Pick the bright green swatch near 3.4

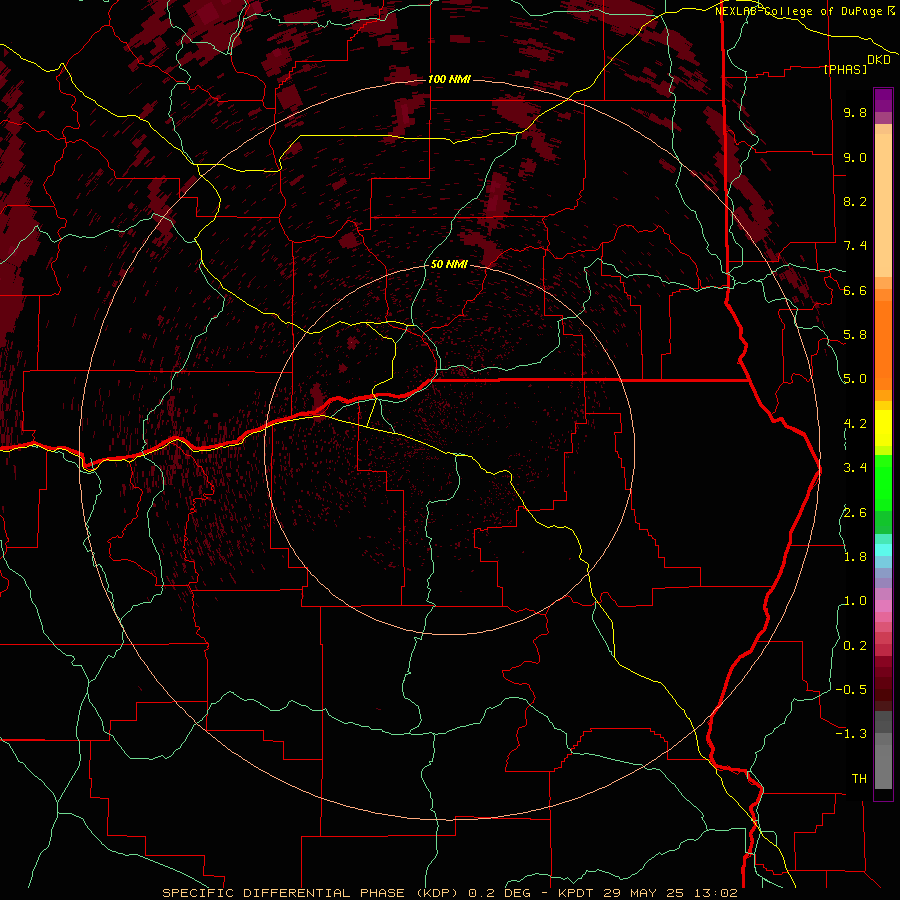coord(883,482)
